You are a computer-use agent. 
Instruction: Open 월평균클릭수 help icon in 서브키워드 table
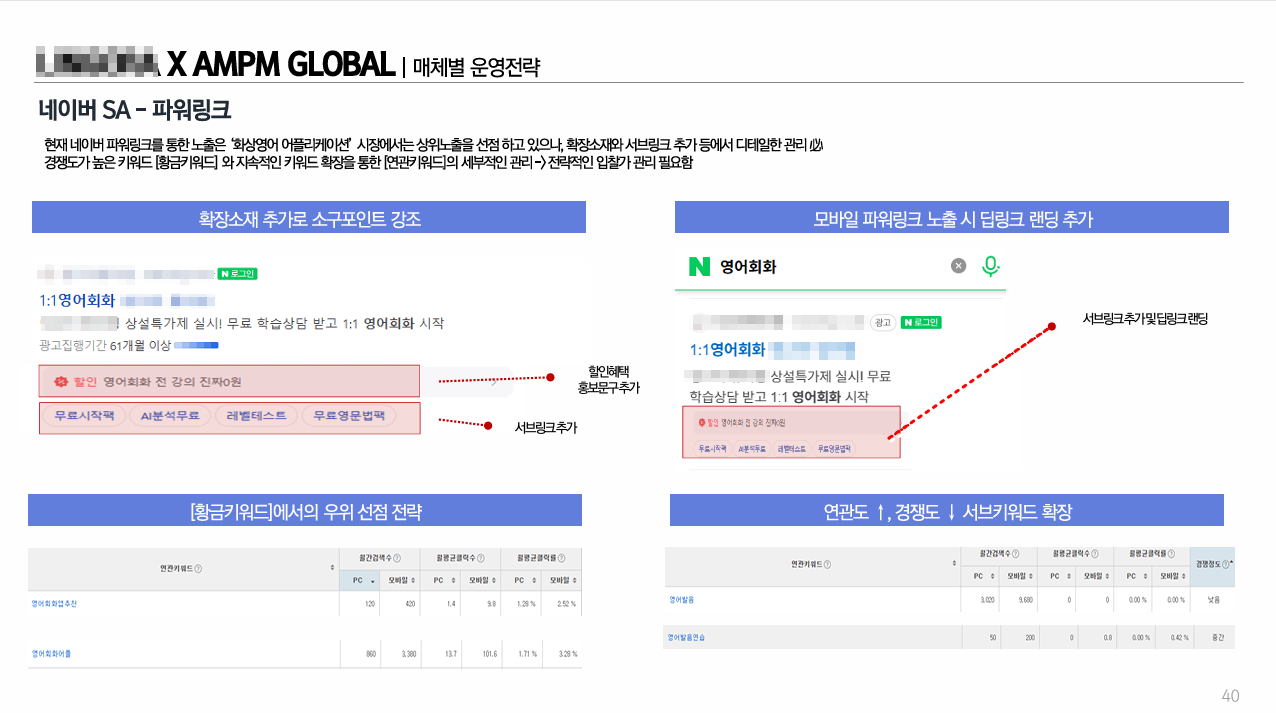pos(1095,554)
